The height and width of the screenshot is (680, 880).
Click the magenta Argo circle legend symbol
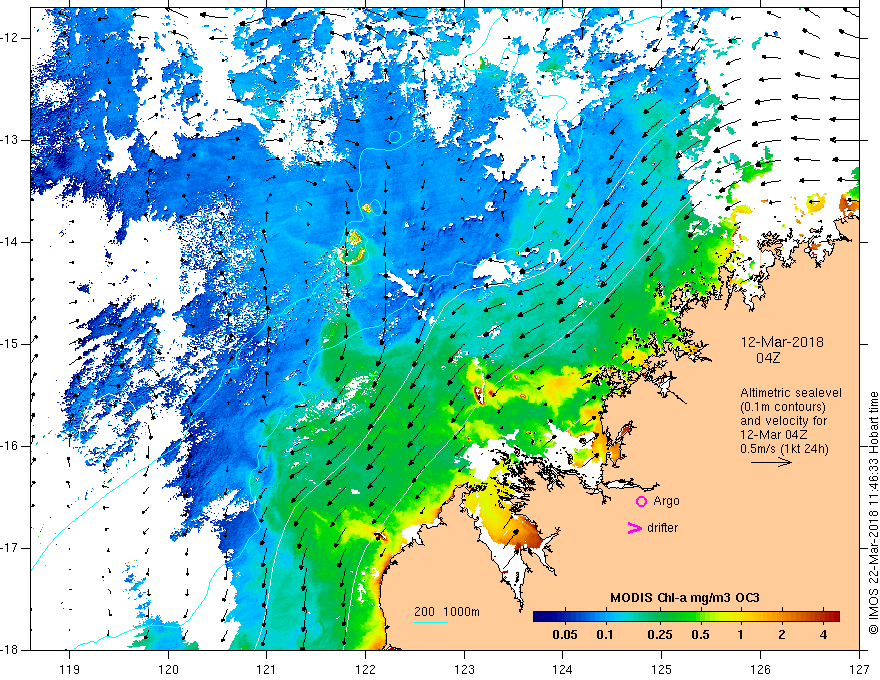point(641,501)
